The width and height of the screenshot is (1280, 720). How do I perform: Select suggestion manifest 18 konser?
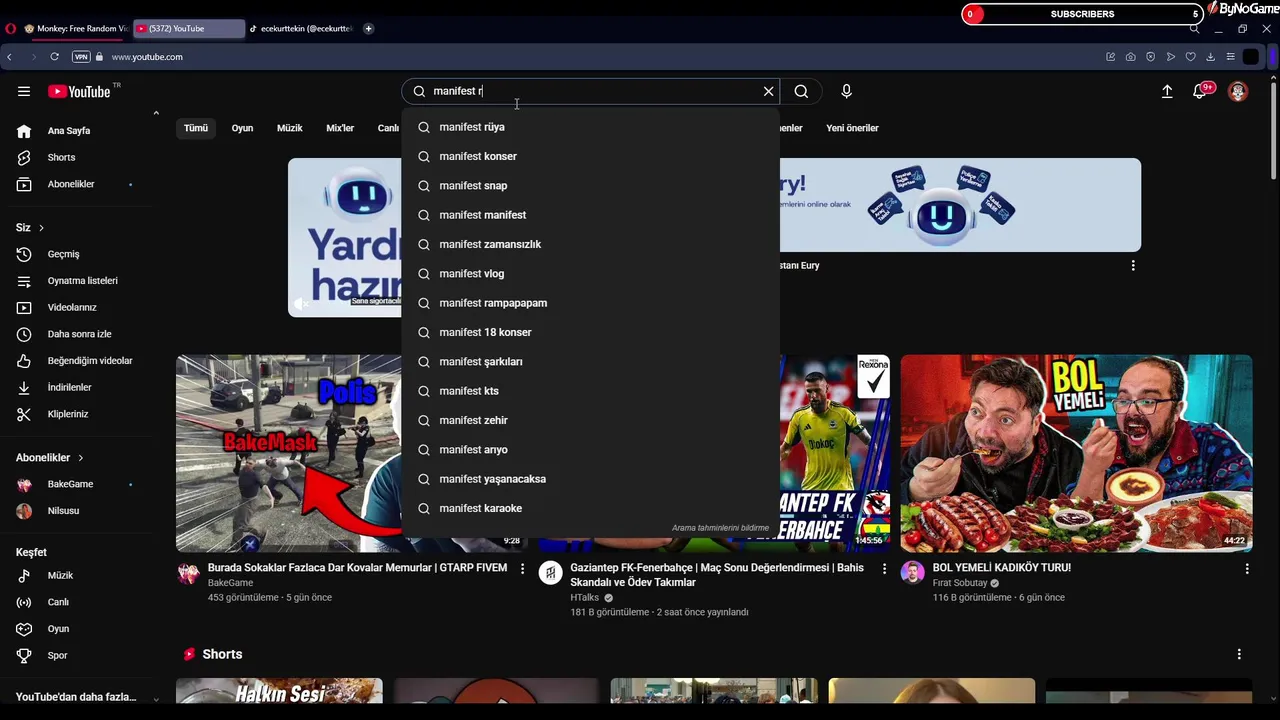coord(590,332)
